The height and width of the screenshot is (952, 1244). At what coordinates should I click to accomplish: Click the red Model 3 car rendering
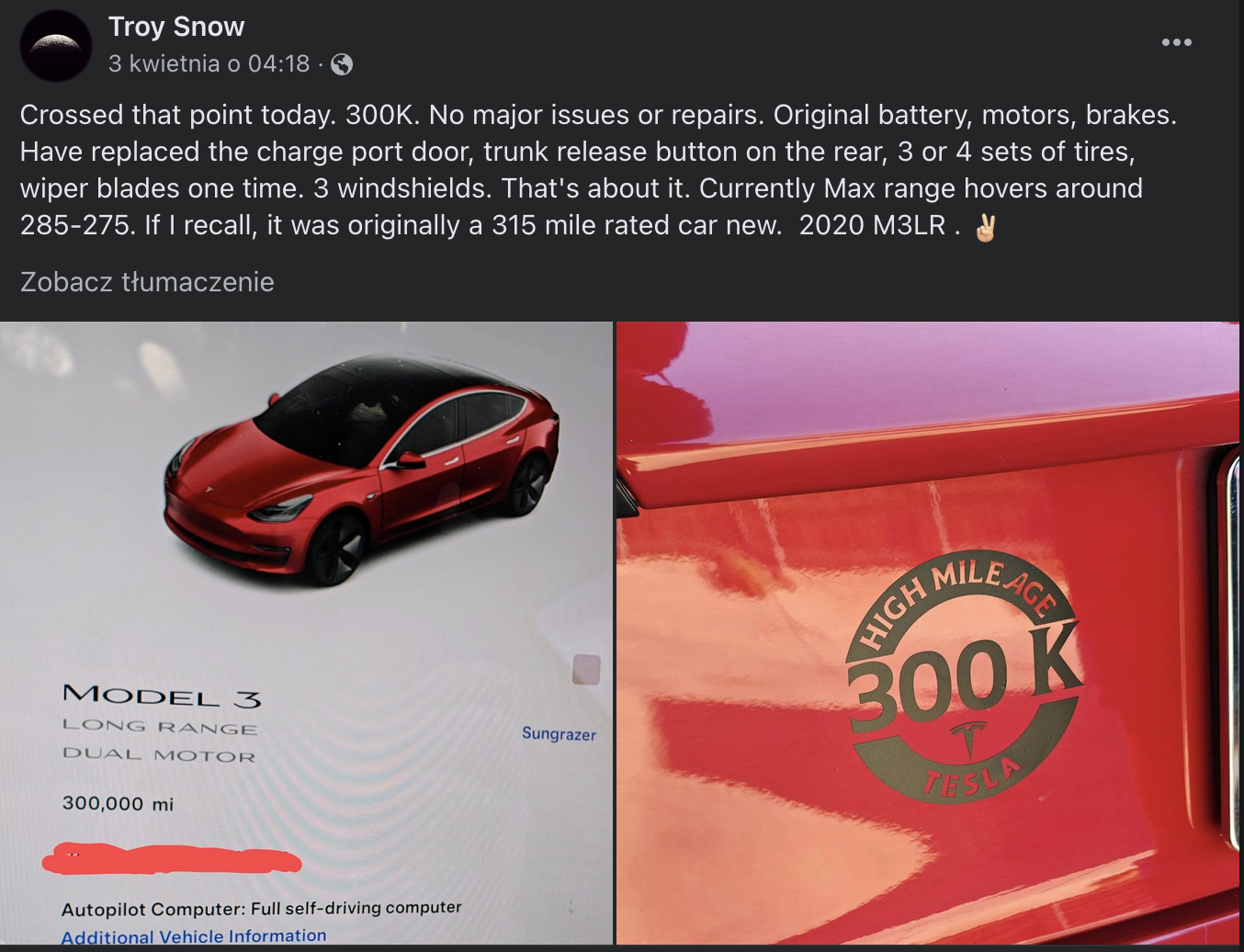point(361,469)
